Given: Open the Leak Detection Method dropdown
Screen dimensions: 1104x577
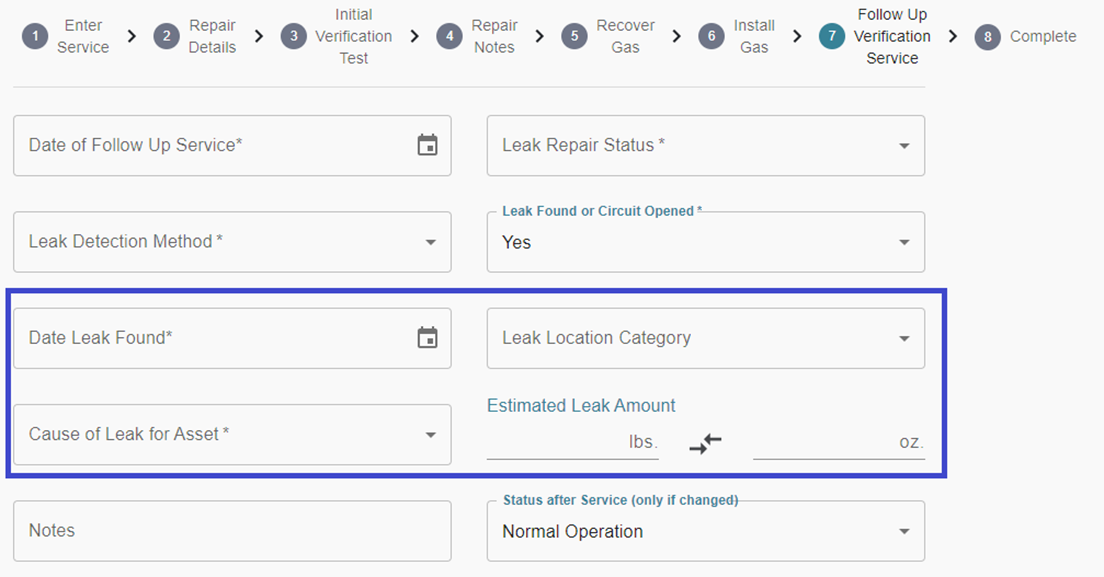Looking at the screenshot, I should tap(232, 242).
